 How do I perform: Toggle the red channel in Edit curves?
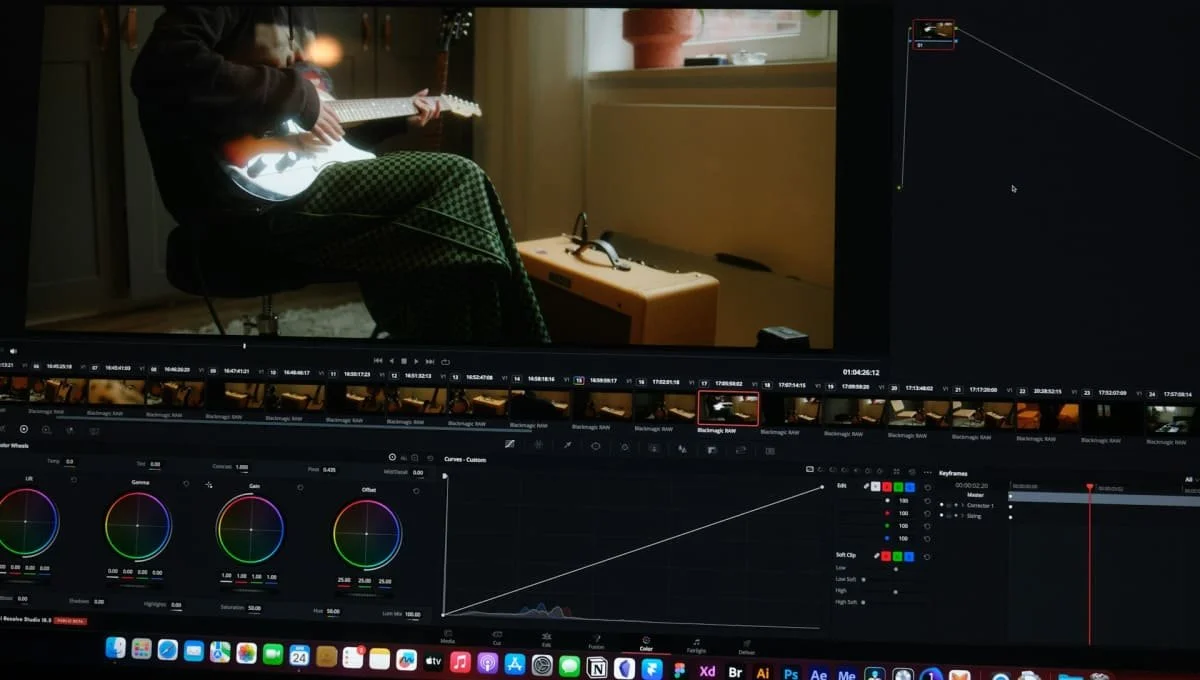[886, 487]
